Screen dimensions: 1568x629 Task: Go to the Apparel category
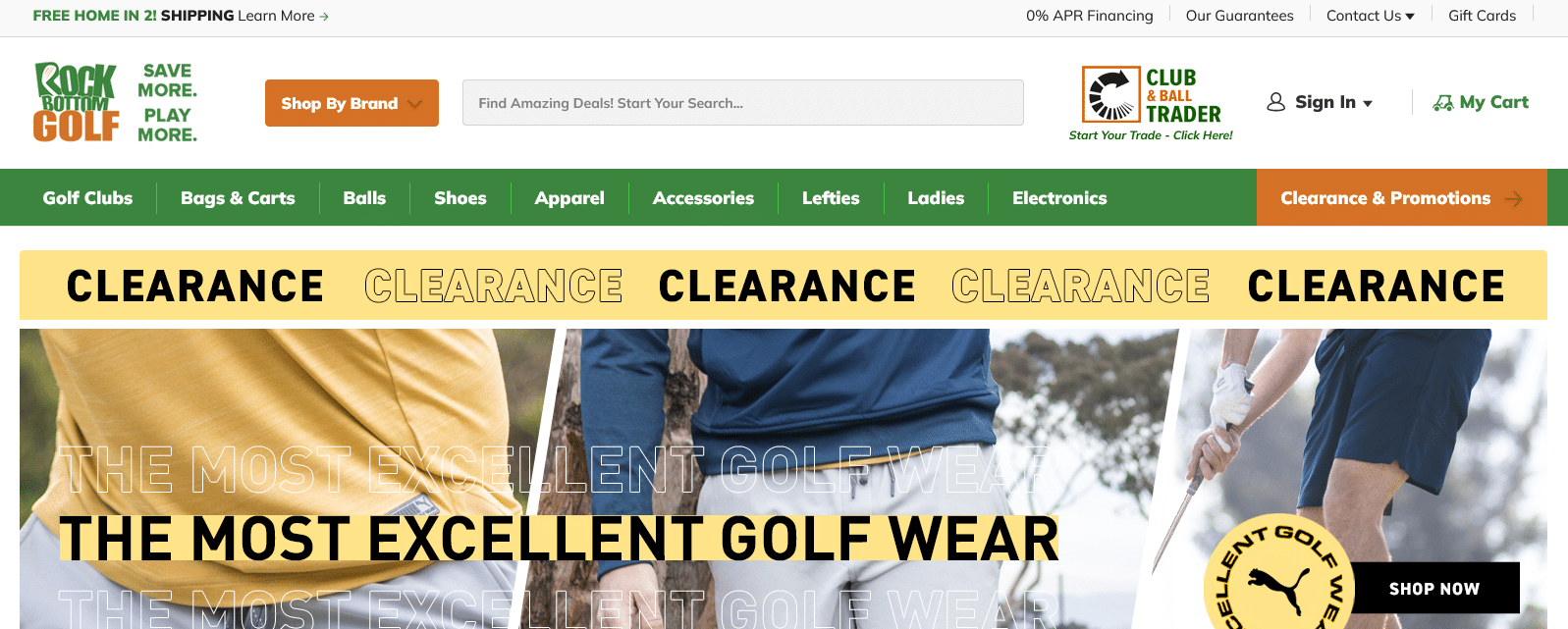pyautogui.click(x=569, y=198)
